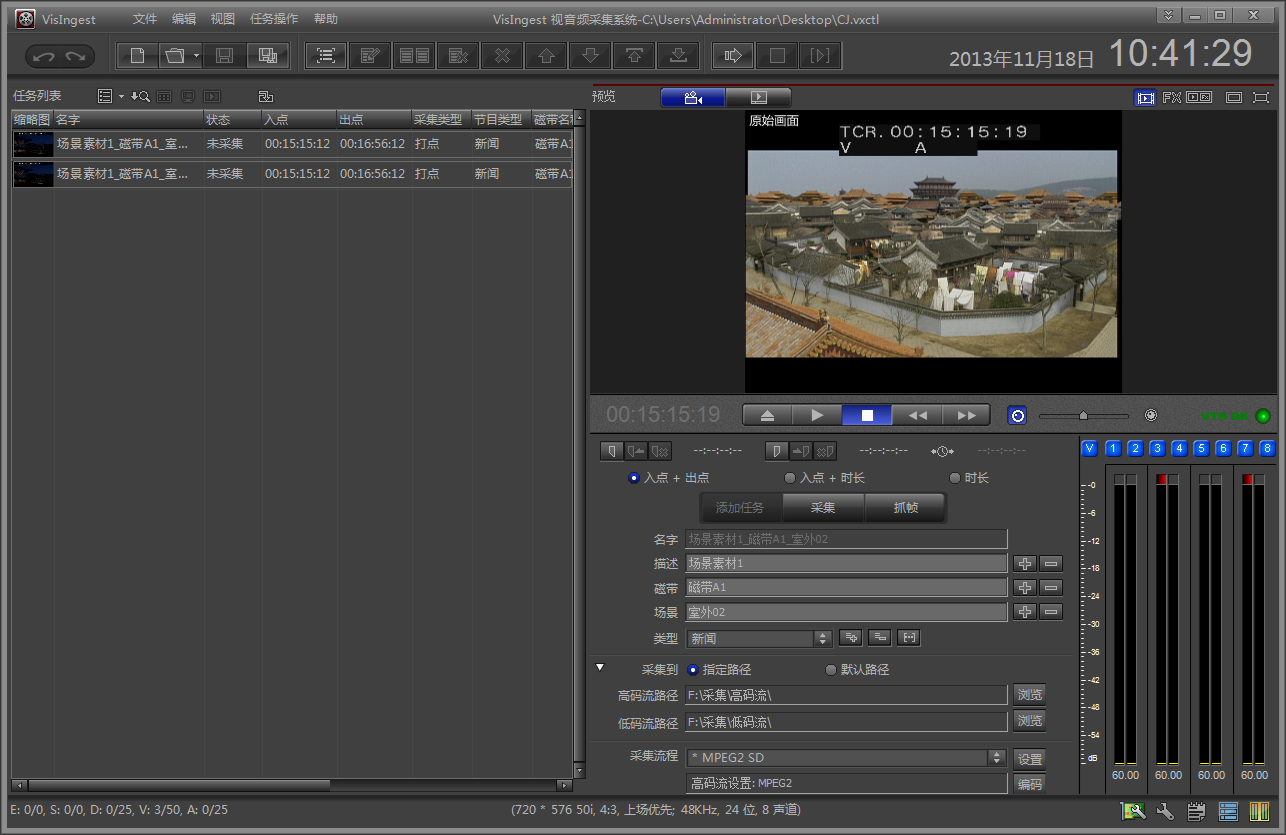Click the New file icon in toolbar
The width and height of the screenshot is (1286, 835).
point(138,56)
